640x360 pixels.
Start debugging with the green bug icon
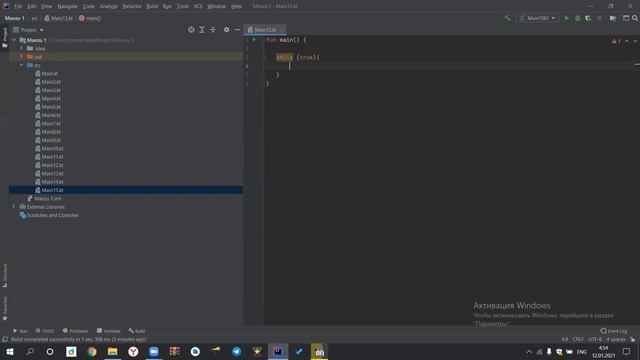tap(578, 18)
